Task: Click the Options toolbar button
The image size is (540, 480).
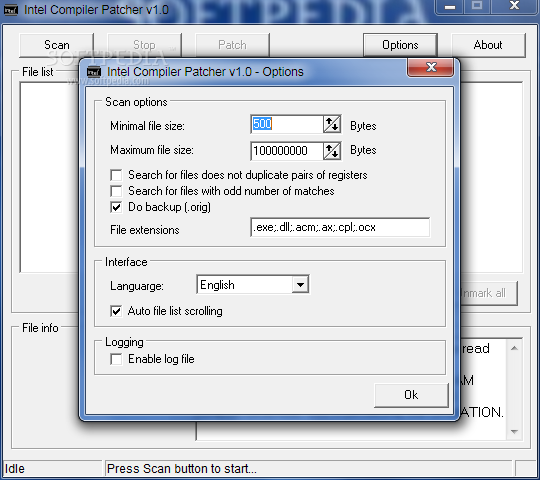Action: click(400, 45)
